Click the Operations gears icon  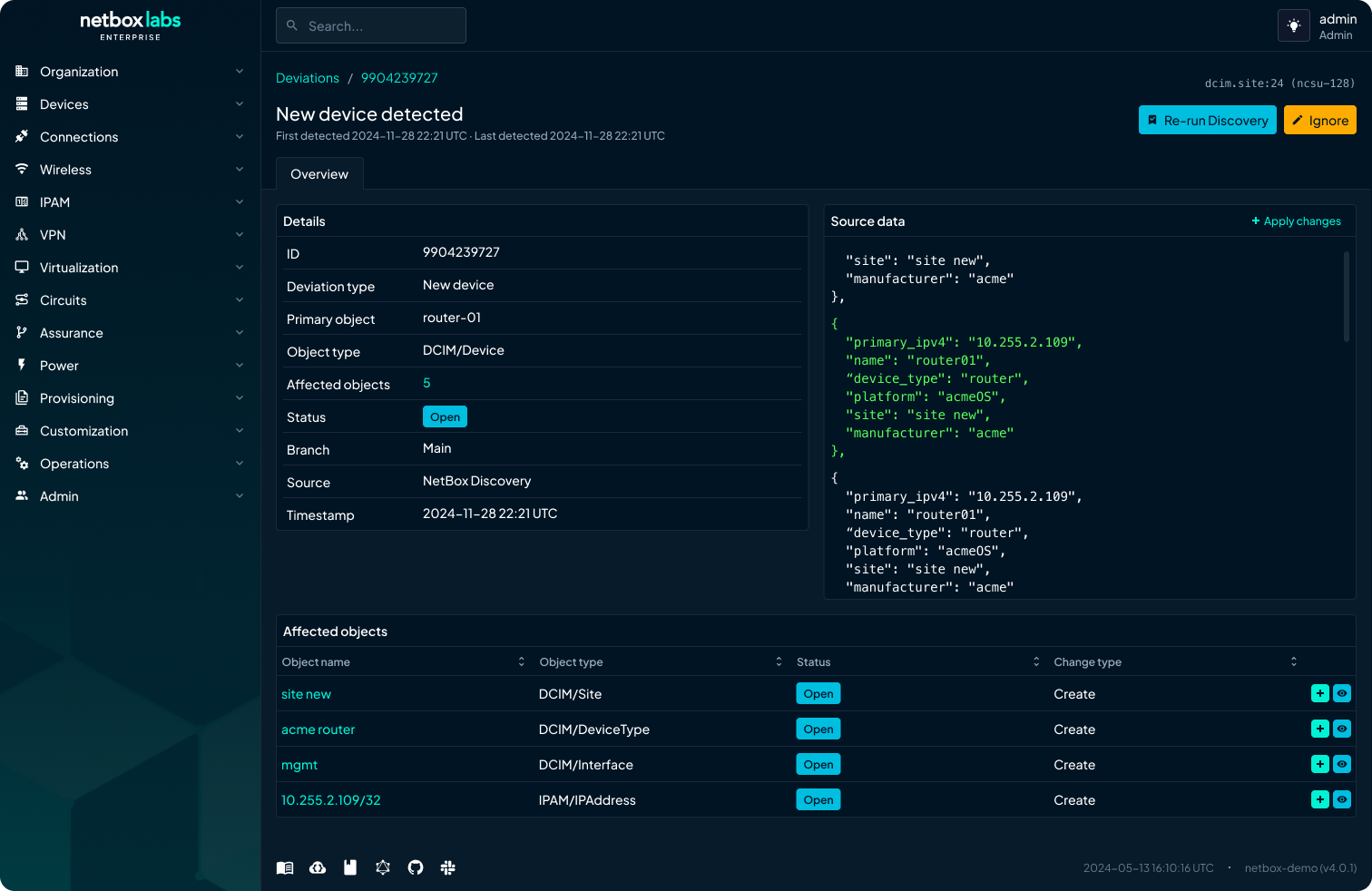click(22, 463)
